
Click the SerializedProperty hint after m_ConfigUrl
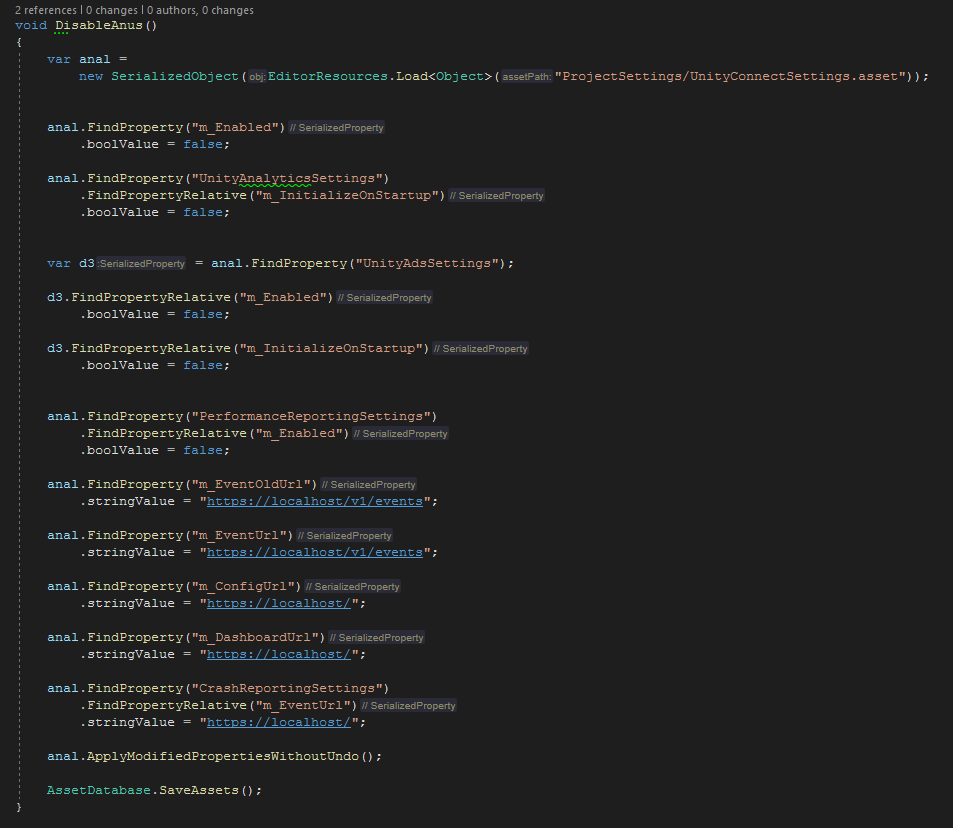click(353, 587)
